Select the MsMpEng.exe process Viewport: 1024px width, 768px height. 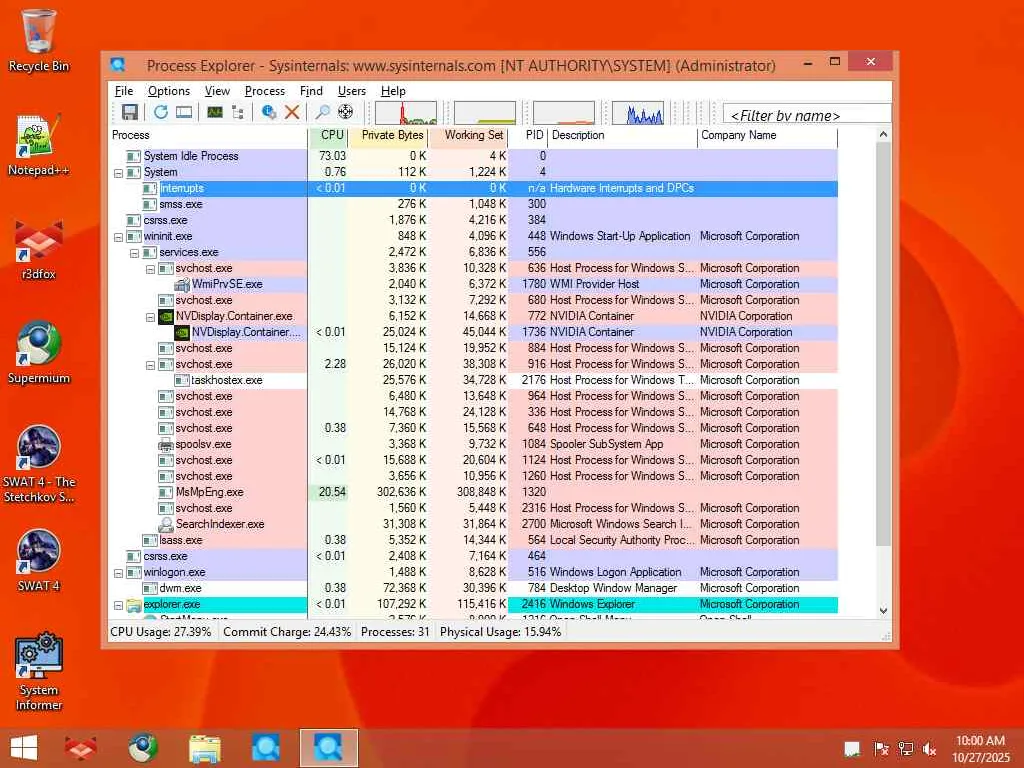pos(473,492)
